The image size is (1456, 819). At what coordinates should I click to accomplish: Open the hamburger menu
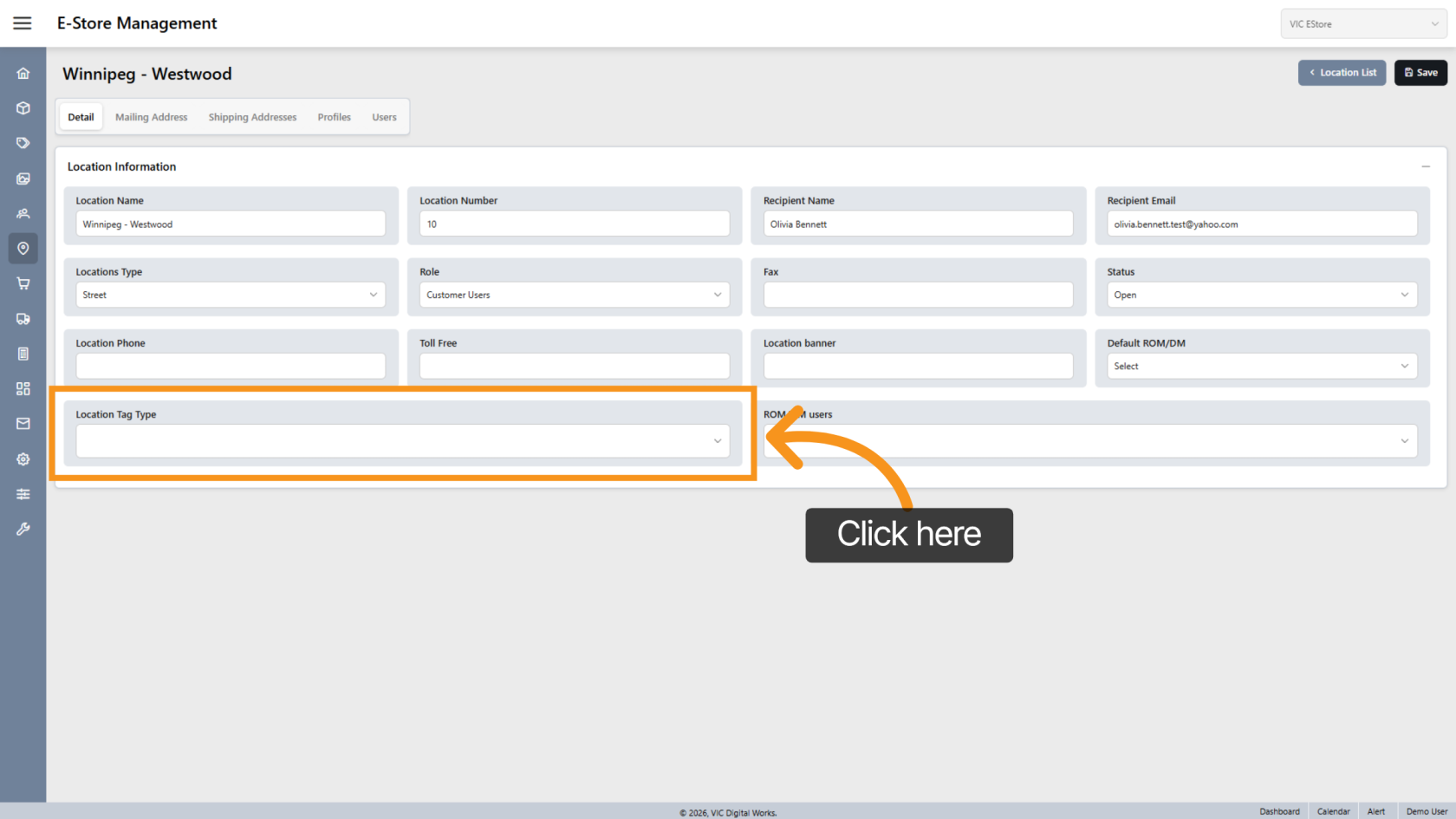click(23, 23)
